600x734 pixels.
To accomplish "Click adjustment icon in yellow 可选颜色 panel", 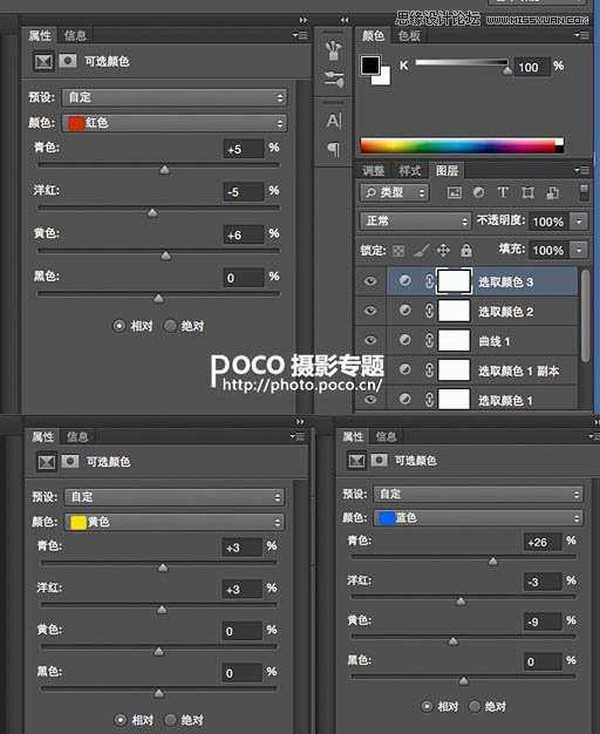I will click(x=46, y=462).
